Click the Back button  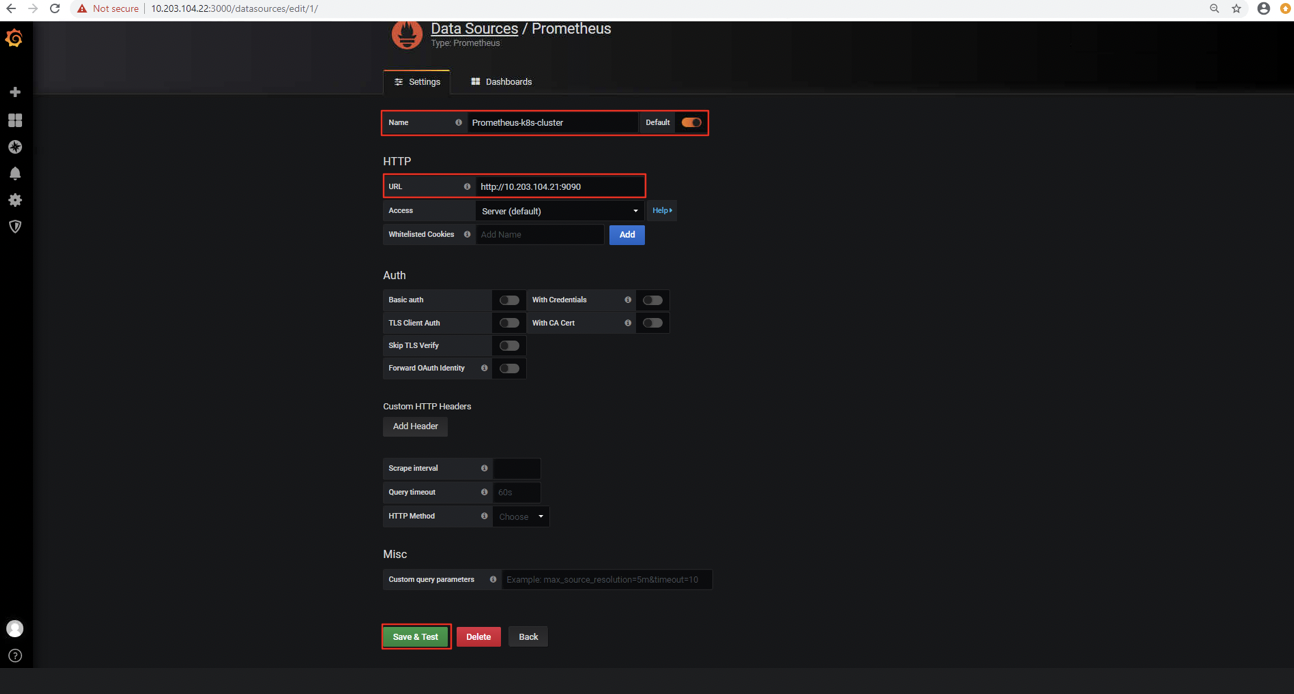[x=528, y=637]
